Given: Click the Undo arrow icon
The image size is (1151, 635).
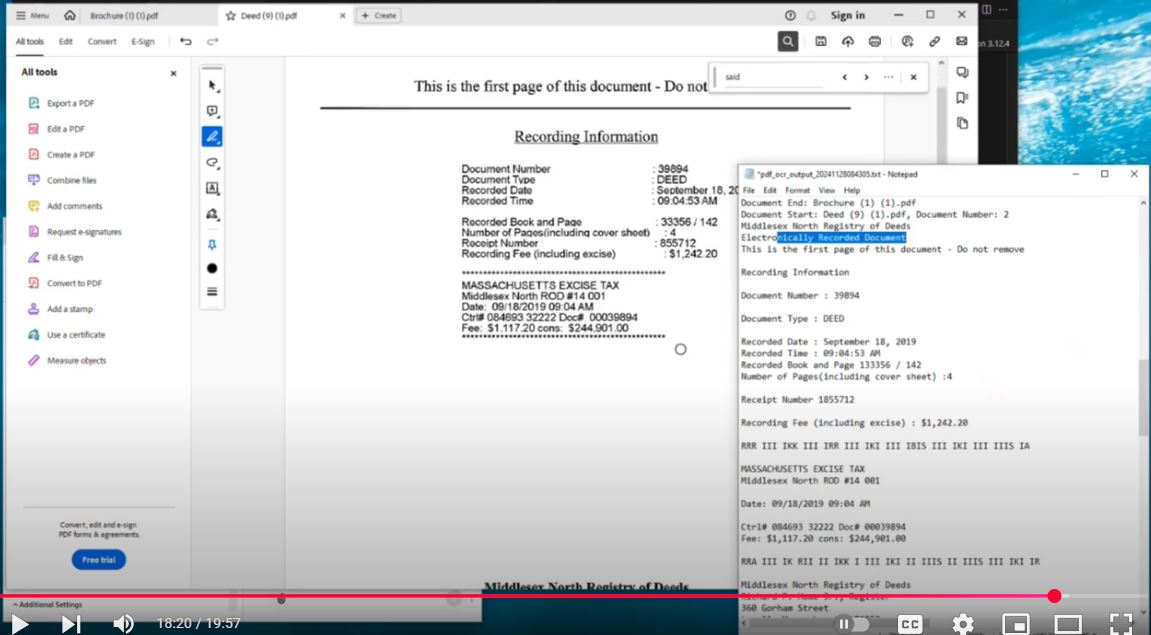Looking at the screenshot, I should 186,42.
